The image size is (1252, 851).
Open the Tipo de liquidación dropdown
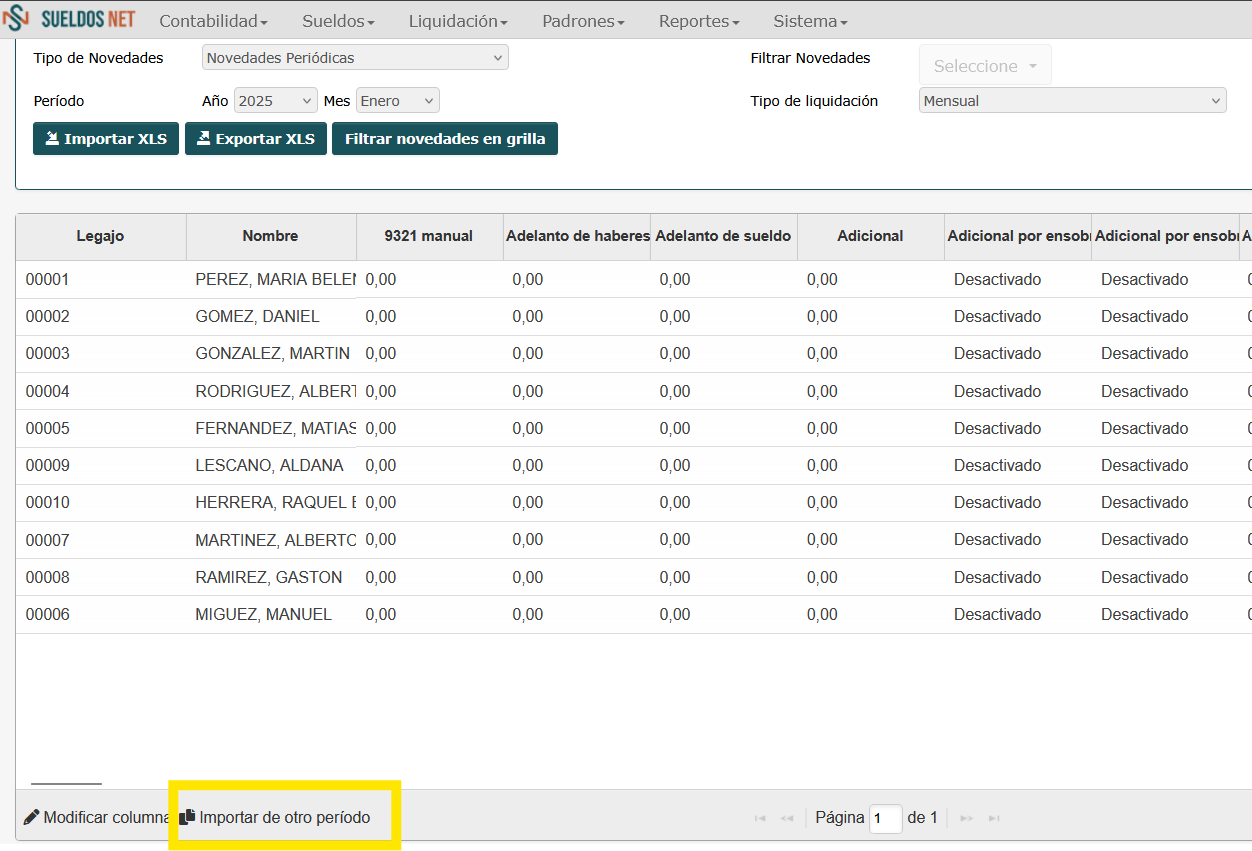[1072, 101]
